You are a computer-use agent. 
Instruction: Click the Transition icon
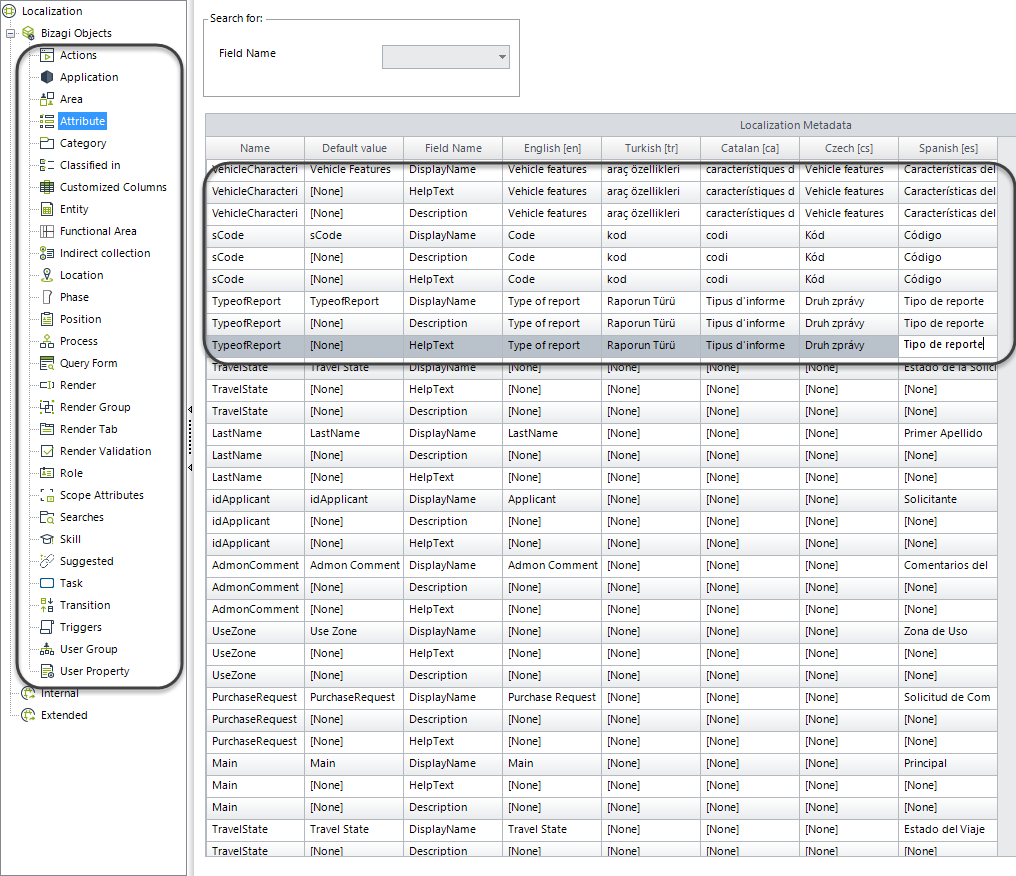47,606
